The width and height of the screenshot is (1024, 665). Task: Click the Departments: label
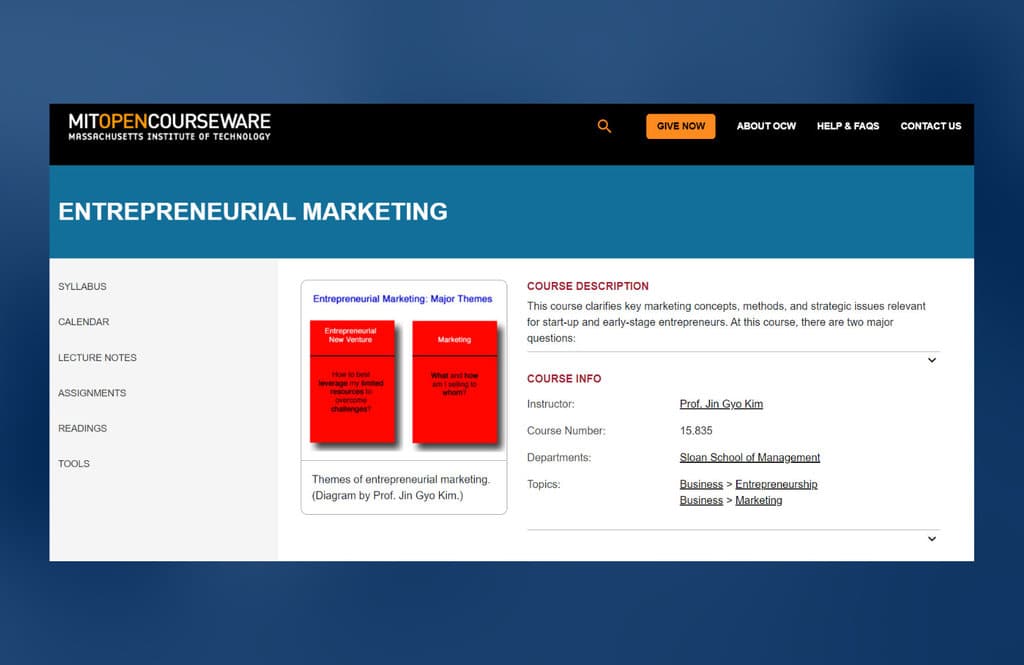(x=559, y=457)
